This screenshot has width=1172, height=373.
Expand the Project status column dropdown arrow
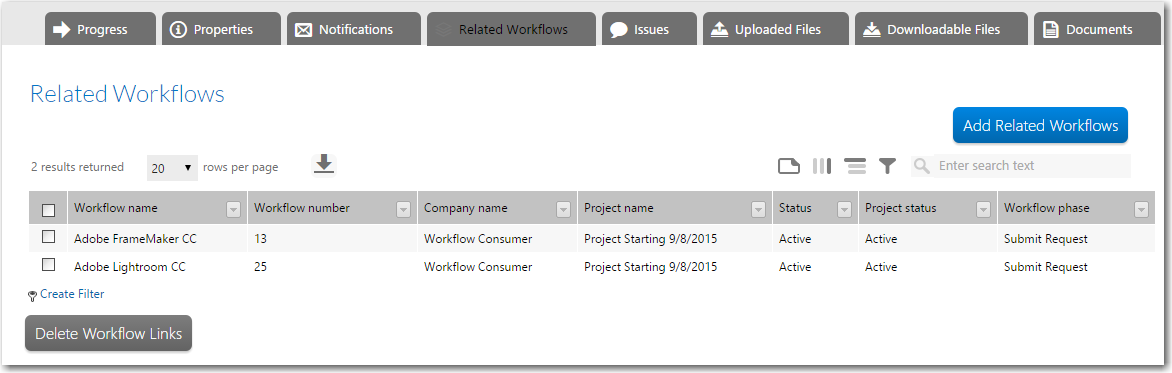984,210
